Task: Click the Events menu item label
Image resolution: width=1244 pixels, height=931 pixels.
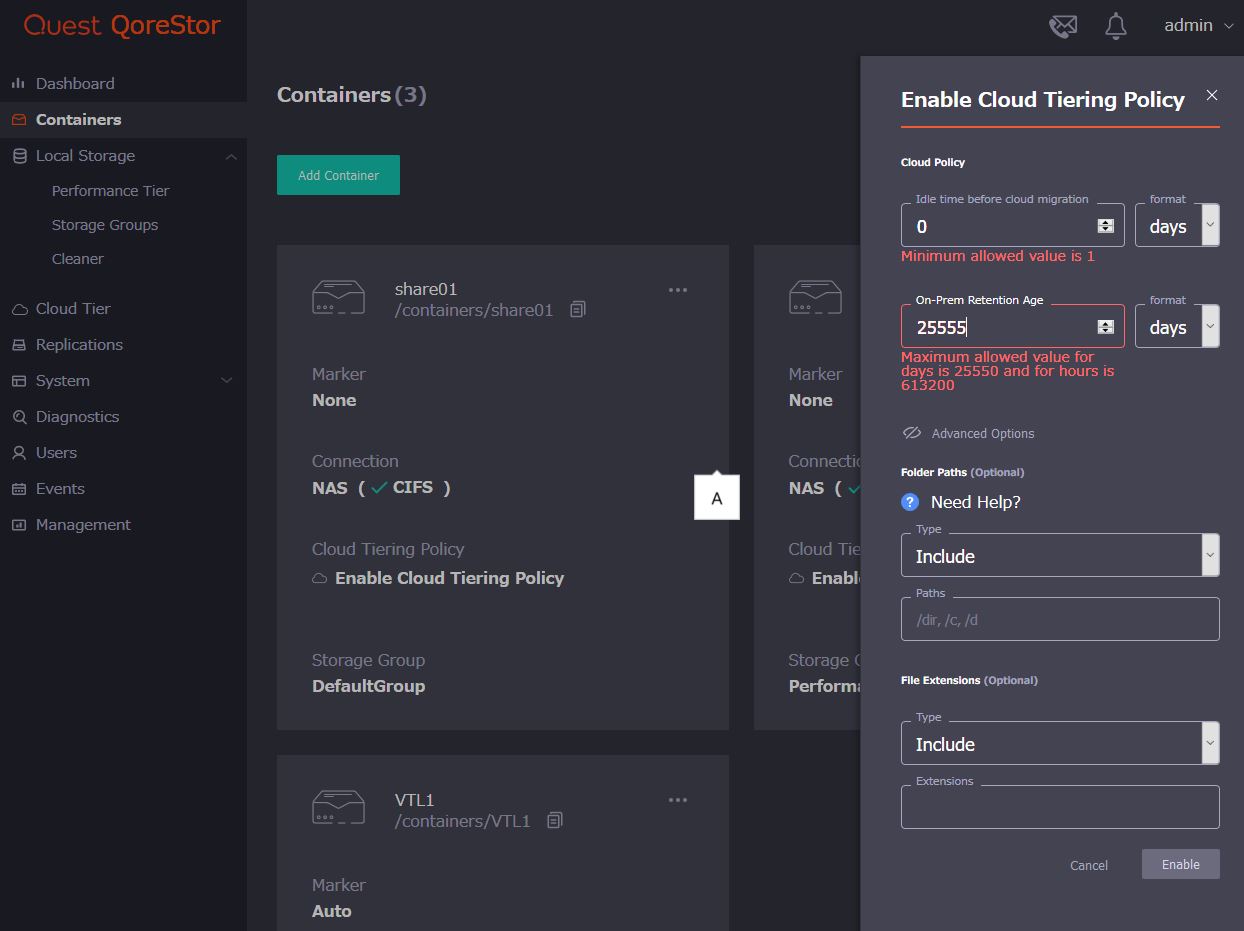Action: click(x=60, y=489)
